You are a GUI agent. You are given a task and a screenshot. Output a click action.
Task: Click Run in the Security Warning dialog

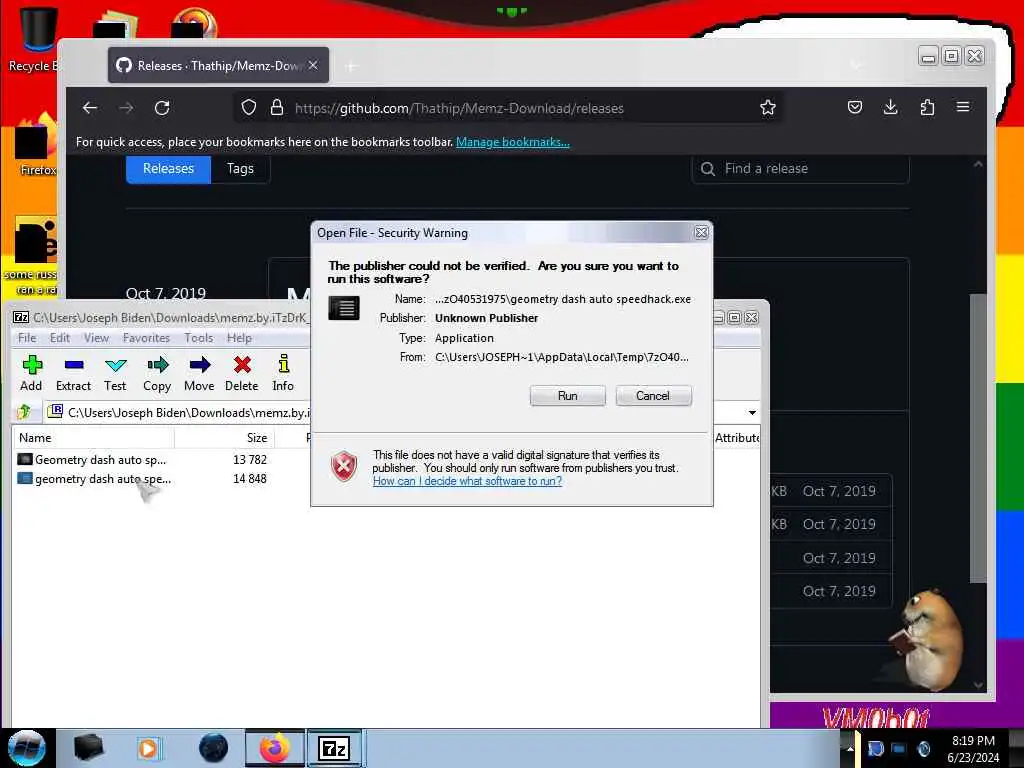click(x=567, y=396)
